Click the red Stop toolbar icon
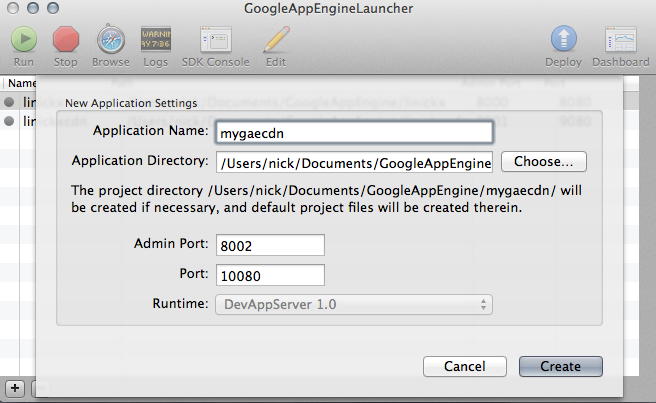Viewport: 656px width, 403px height. tap(66, 39)
